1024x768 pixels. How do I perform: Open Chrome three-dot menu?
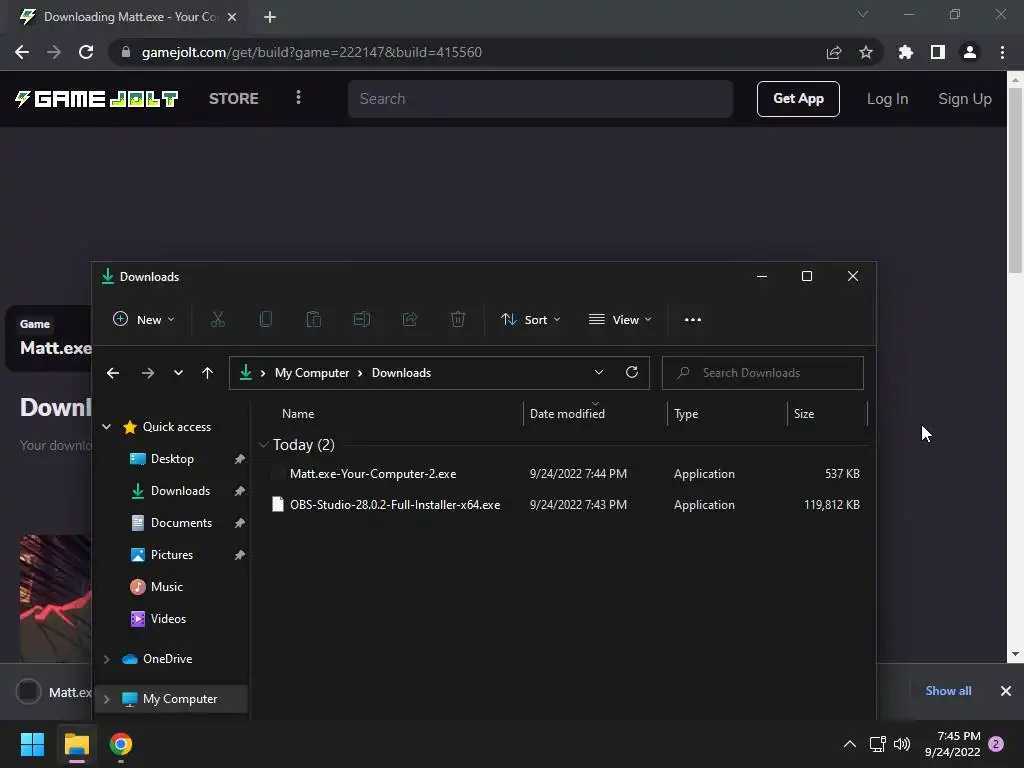coord(1002,52)
